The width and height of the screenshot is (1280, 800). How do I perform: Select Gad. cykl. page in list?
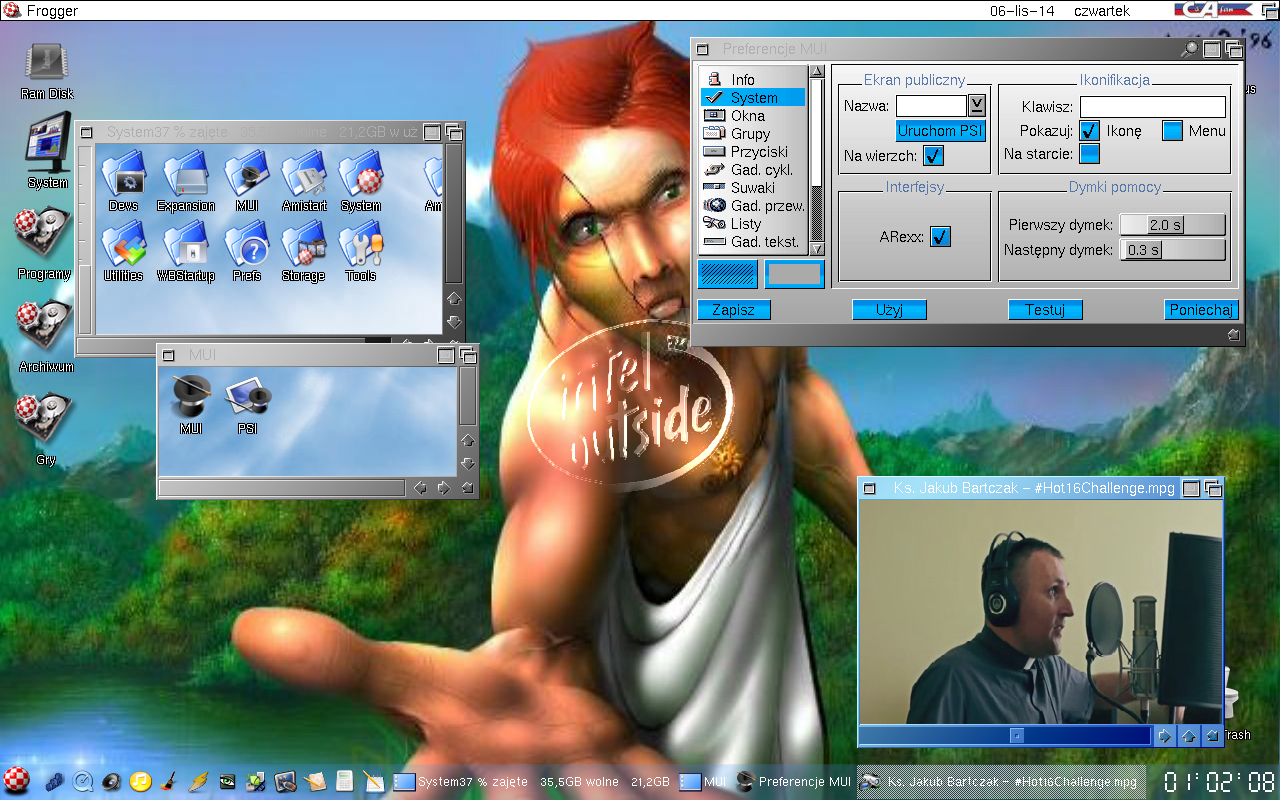754,169
